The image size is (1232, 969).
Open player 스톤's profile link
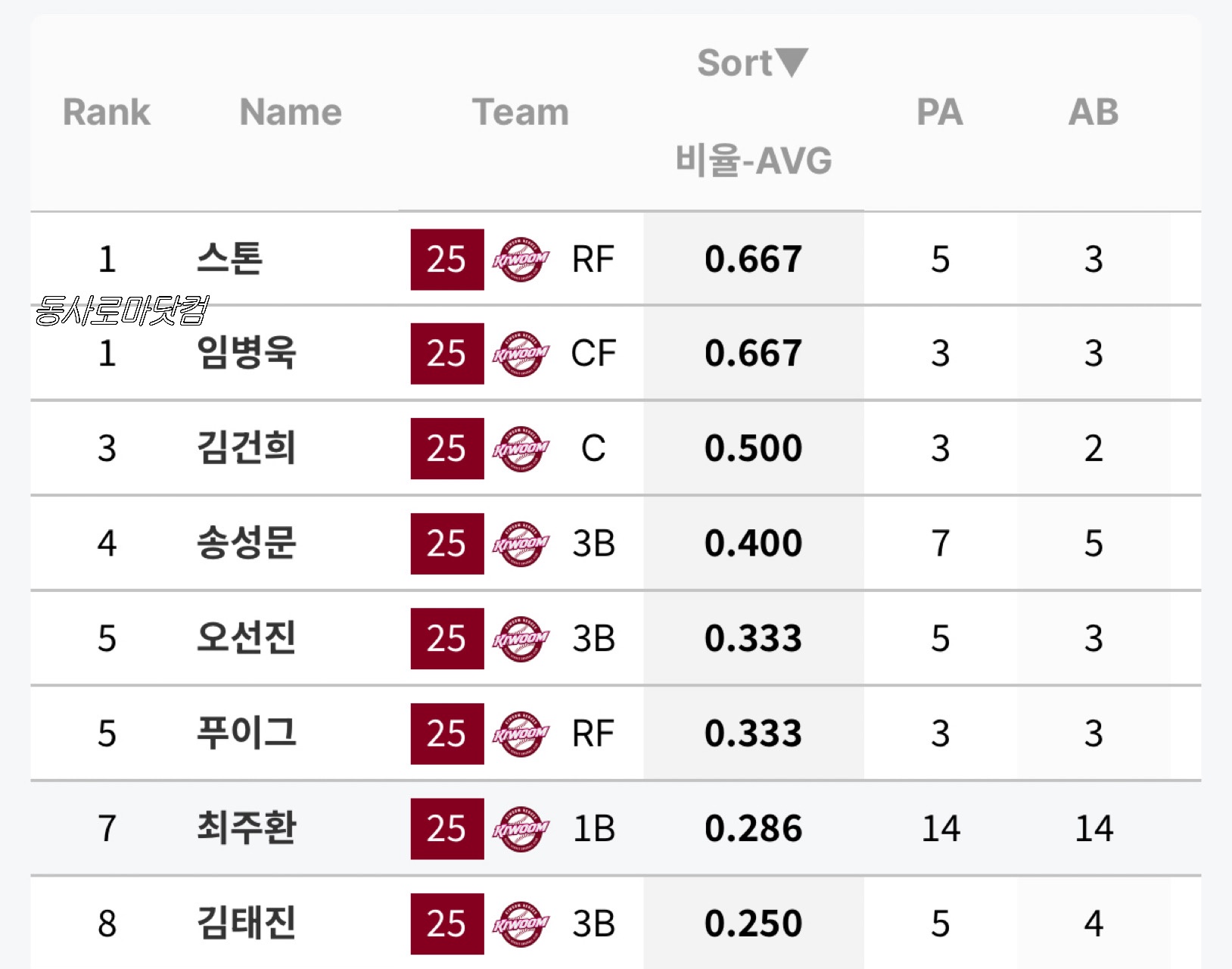[x=229, y=259]
